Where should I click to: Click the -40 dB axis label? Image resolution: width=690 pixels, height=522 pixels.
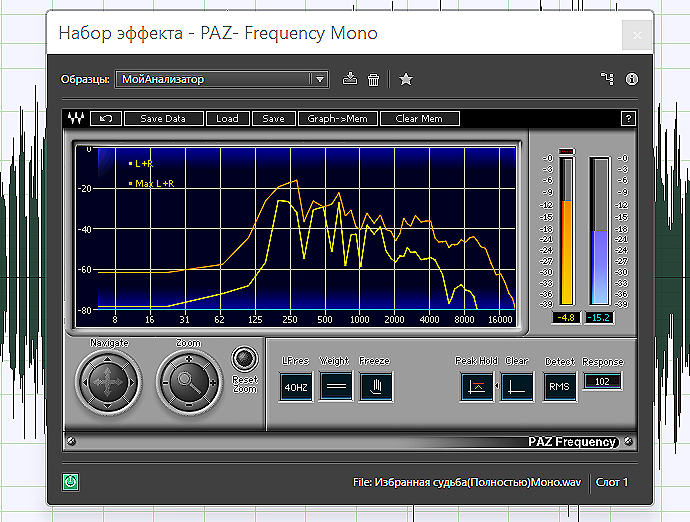[x=84, y=229]
